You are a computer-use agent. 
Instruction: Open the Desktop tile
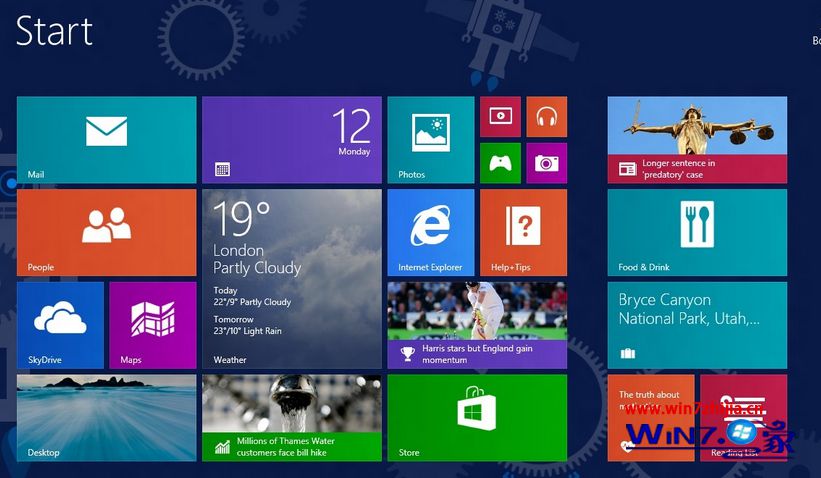point(106,418)
